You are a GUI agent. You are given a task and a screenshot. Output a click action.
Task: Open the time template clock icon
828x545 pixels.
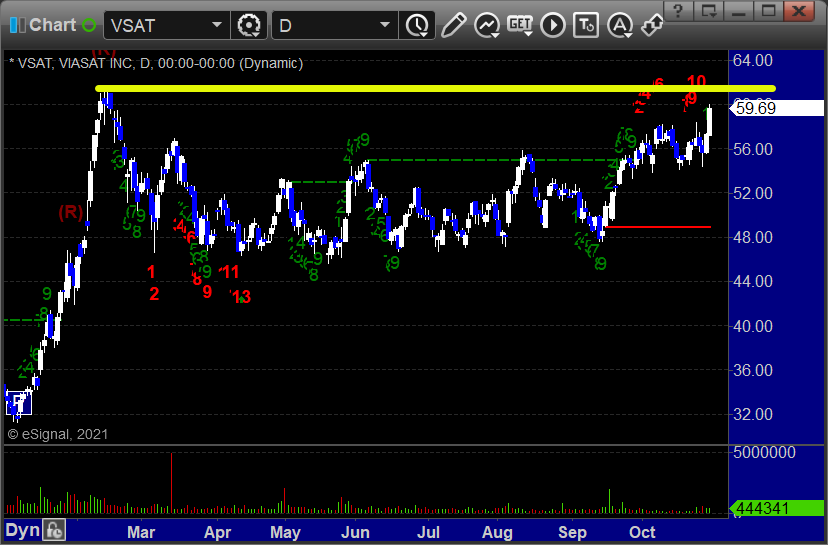coord(417,25)
